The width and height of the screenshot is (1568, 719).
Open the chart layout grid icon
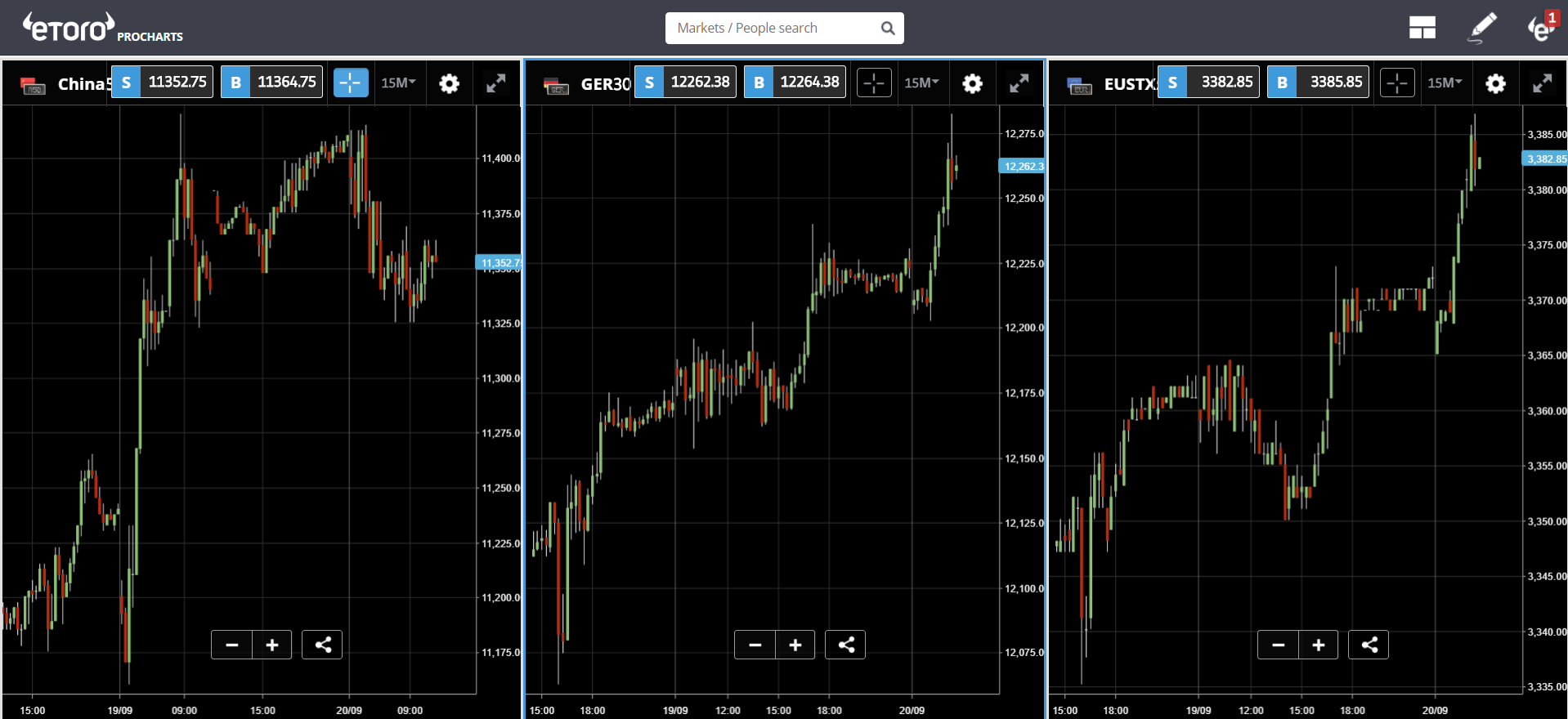click(x=1422, y=28)
